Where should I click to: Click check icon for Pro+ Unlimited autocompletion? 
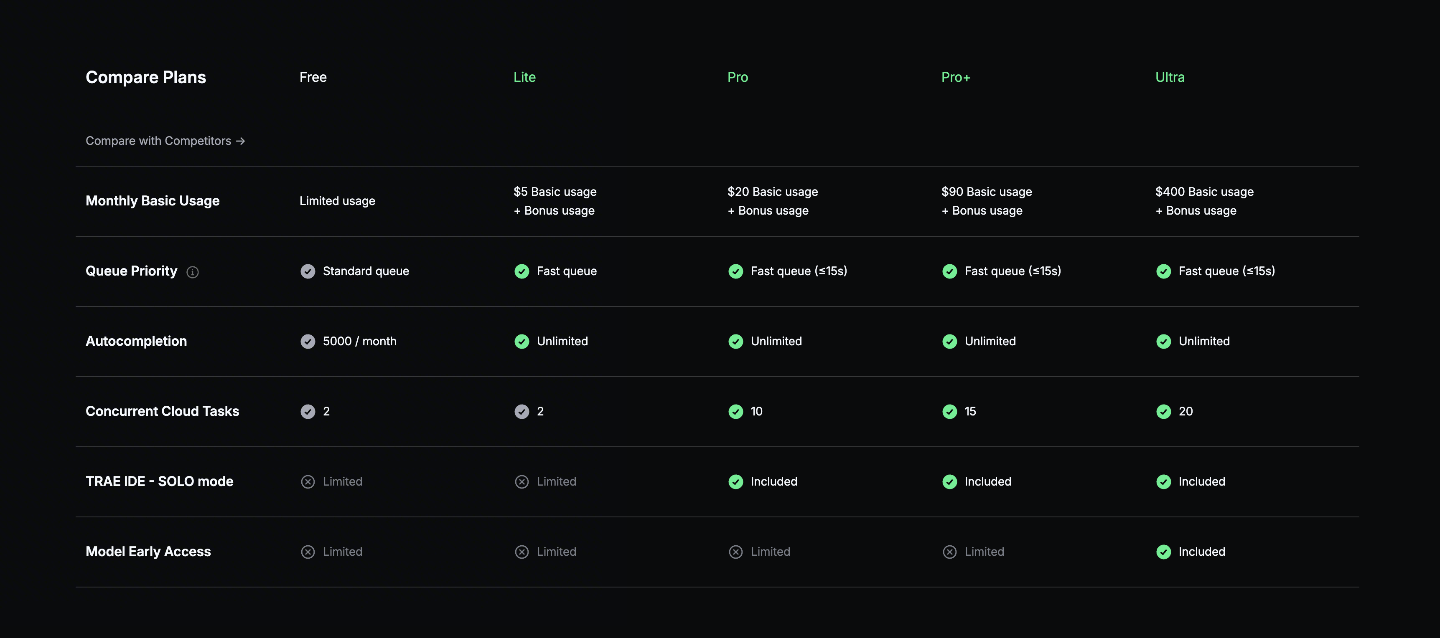(950, 341)
